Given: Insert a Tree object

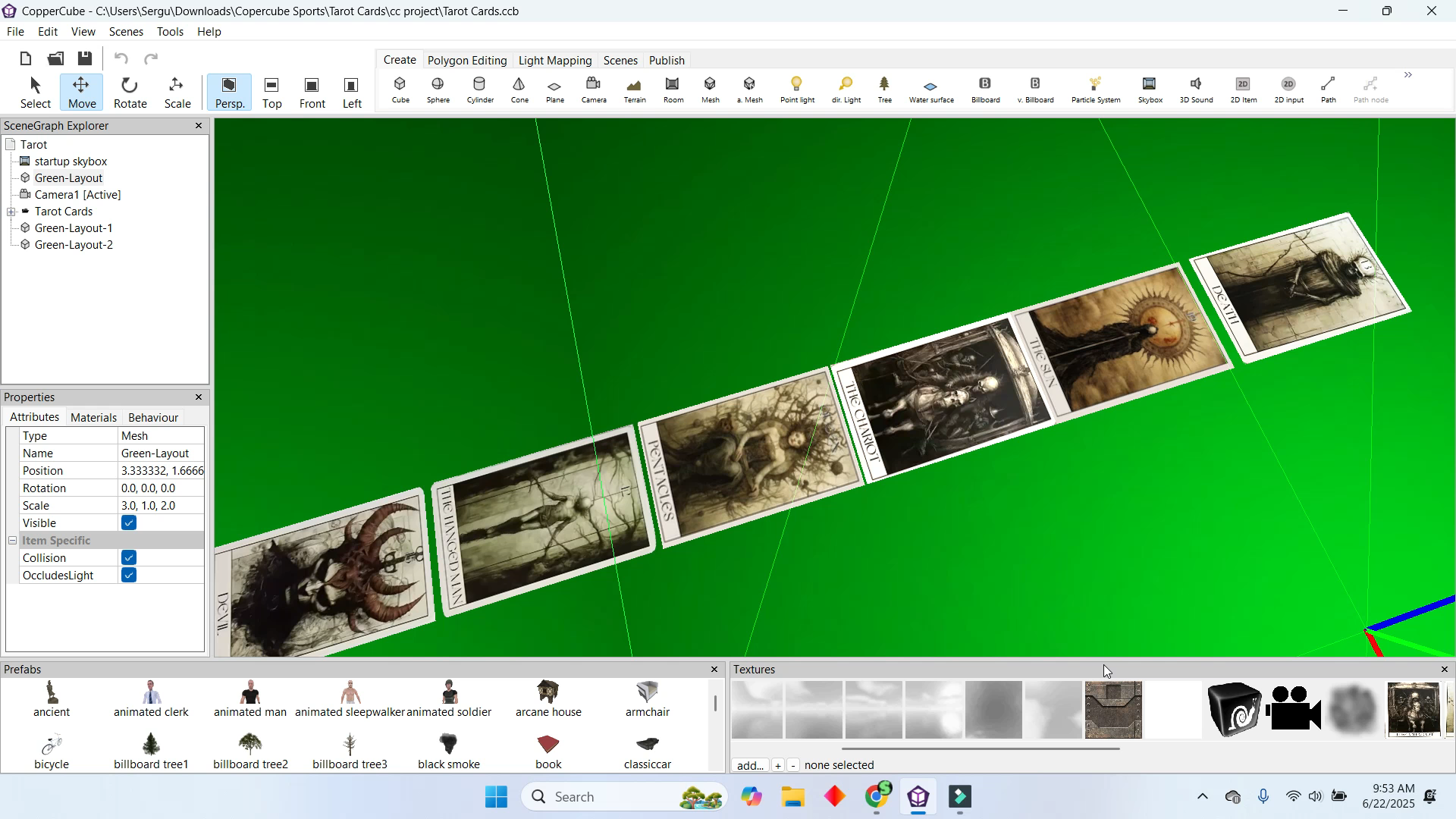Looking at the screenshot, I should coord(884,90).
